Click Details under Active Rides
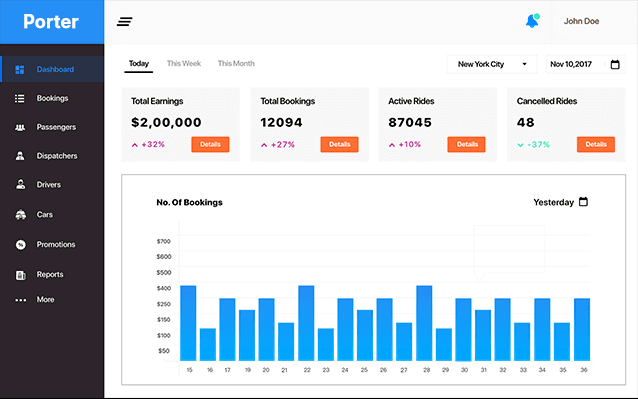Image resolution: width=638 pixels, height=399 pixels. click(467, 144)
